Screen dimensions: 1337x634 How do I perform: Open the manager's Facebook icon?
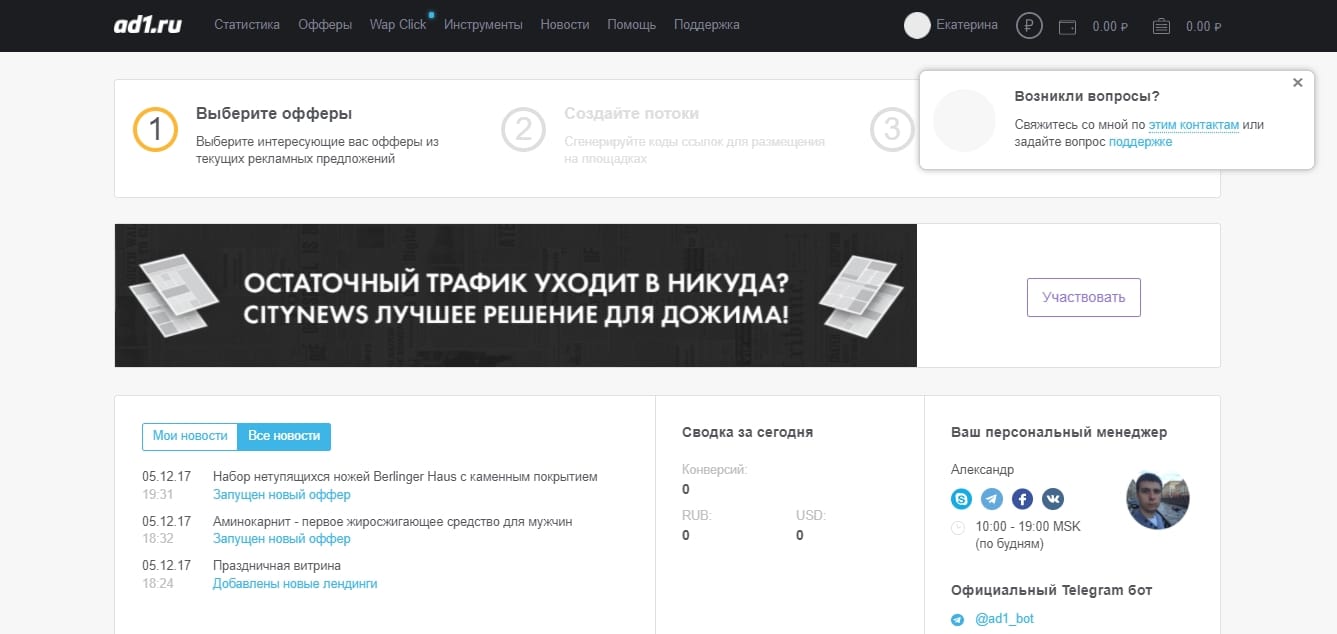[1022, 498]
